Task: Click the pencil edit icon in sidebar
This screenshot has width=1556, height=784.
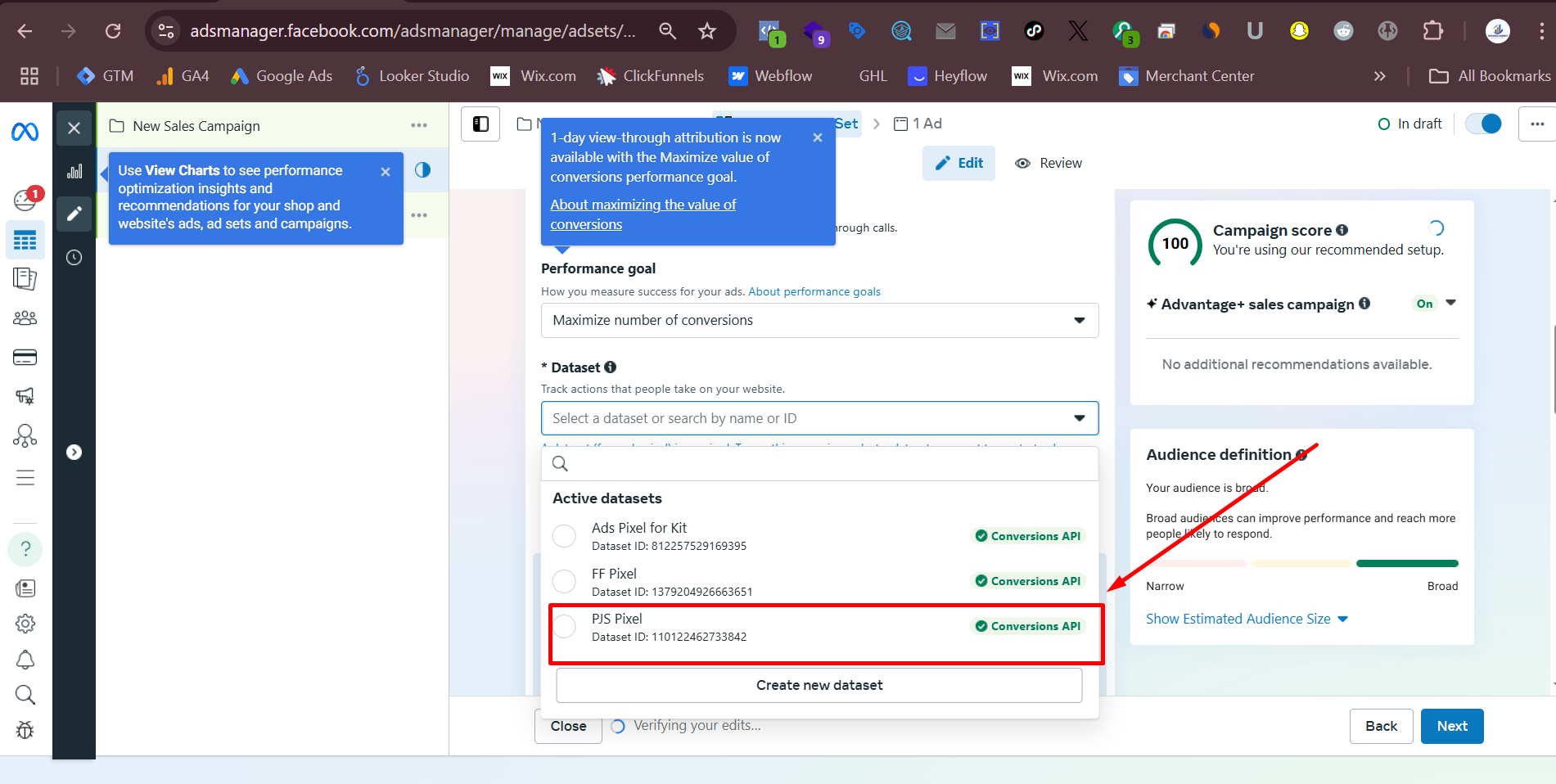Action: 74,214
